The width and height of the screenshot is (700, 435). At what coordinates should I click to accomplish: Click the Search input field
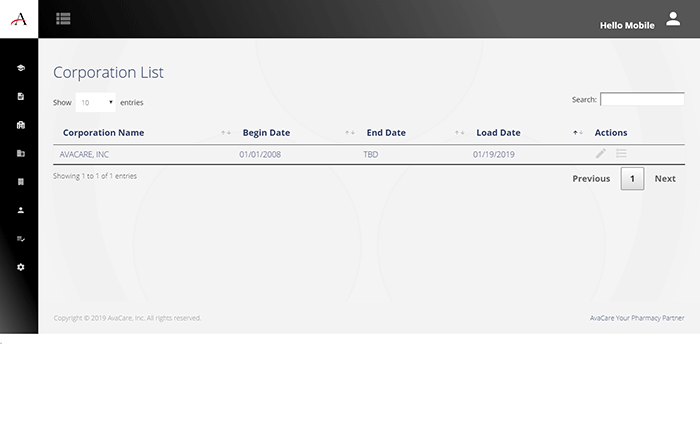[x=642, y=99]
